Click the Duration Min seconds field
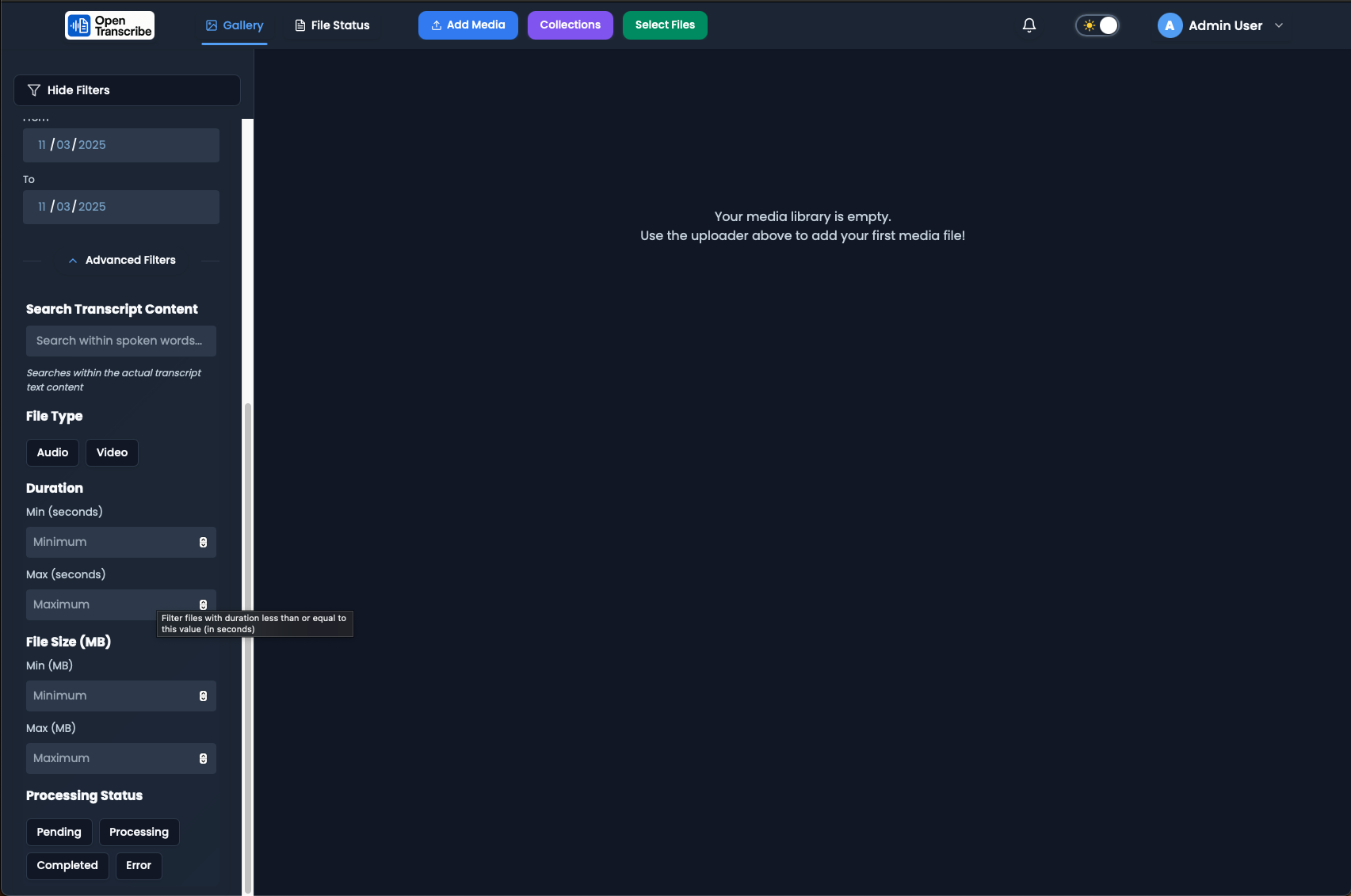Image resolution: width=1351 pixels, height=896 pixels. (x=121, y=542)
